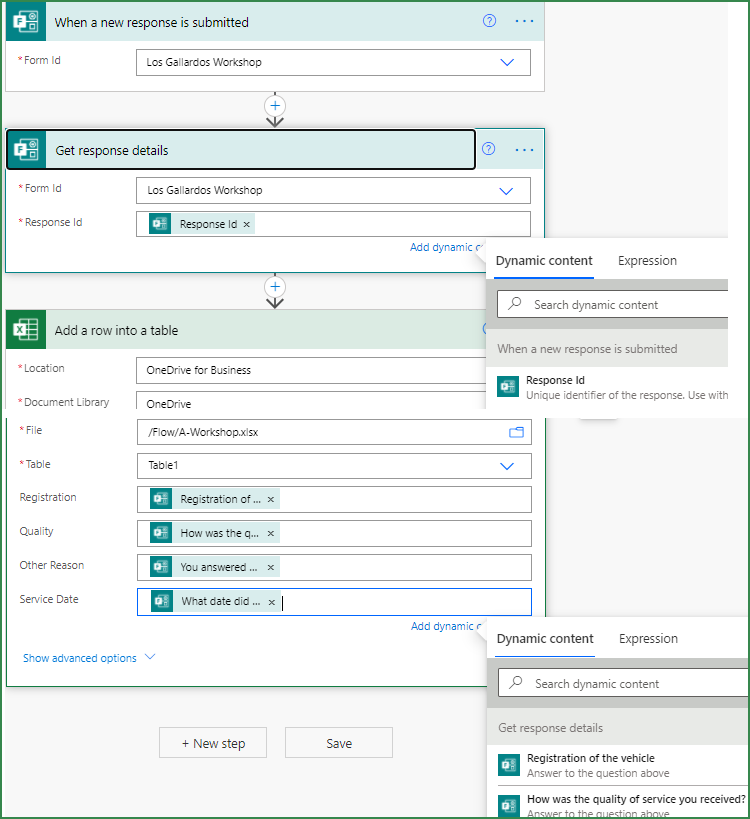The image size is (750, 819).
Task: Click the 'Get response details' section heading in panel
Action: 550,728
